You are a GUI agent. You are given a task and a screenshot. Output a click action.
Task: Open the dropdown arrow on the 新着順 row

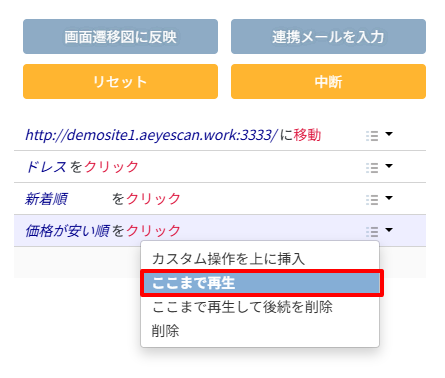tap(389, 198)
